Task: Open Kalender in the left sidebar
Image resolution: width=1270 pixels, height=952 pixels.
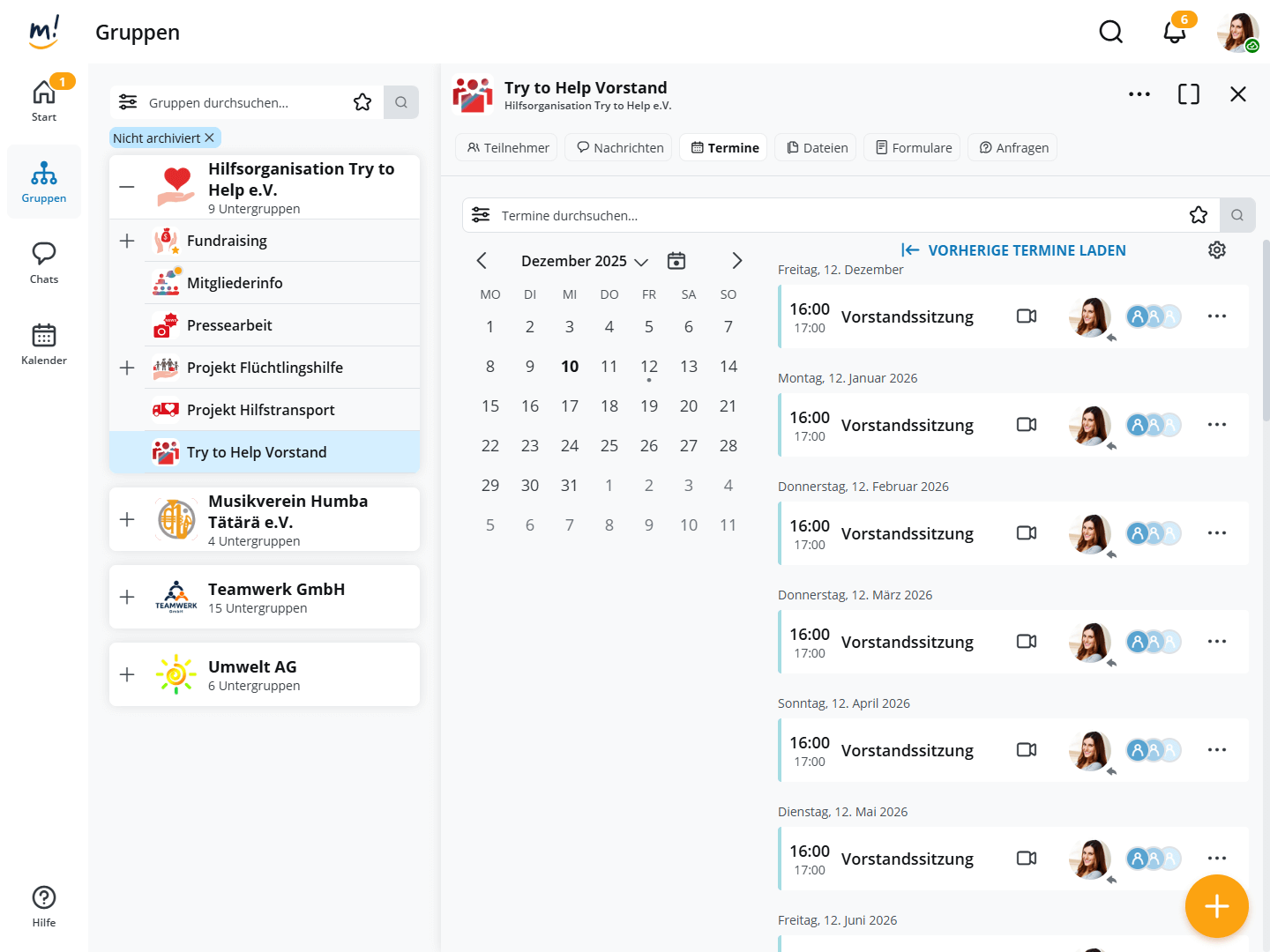Action: pyautogui.click(x=44, y=344)
